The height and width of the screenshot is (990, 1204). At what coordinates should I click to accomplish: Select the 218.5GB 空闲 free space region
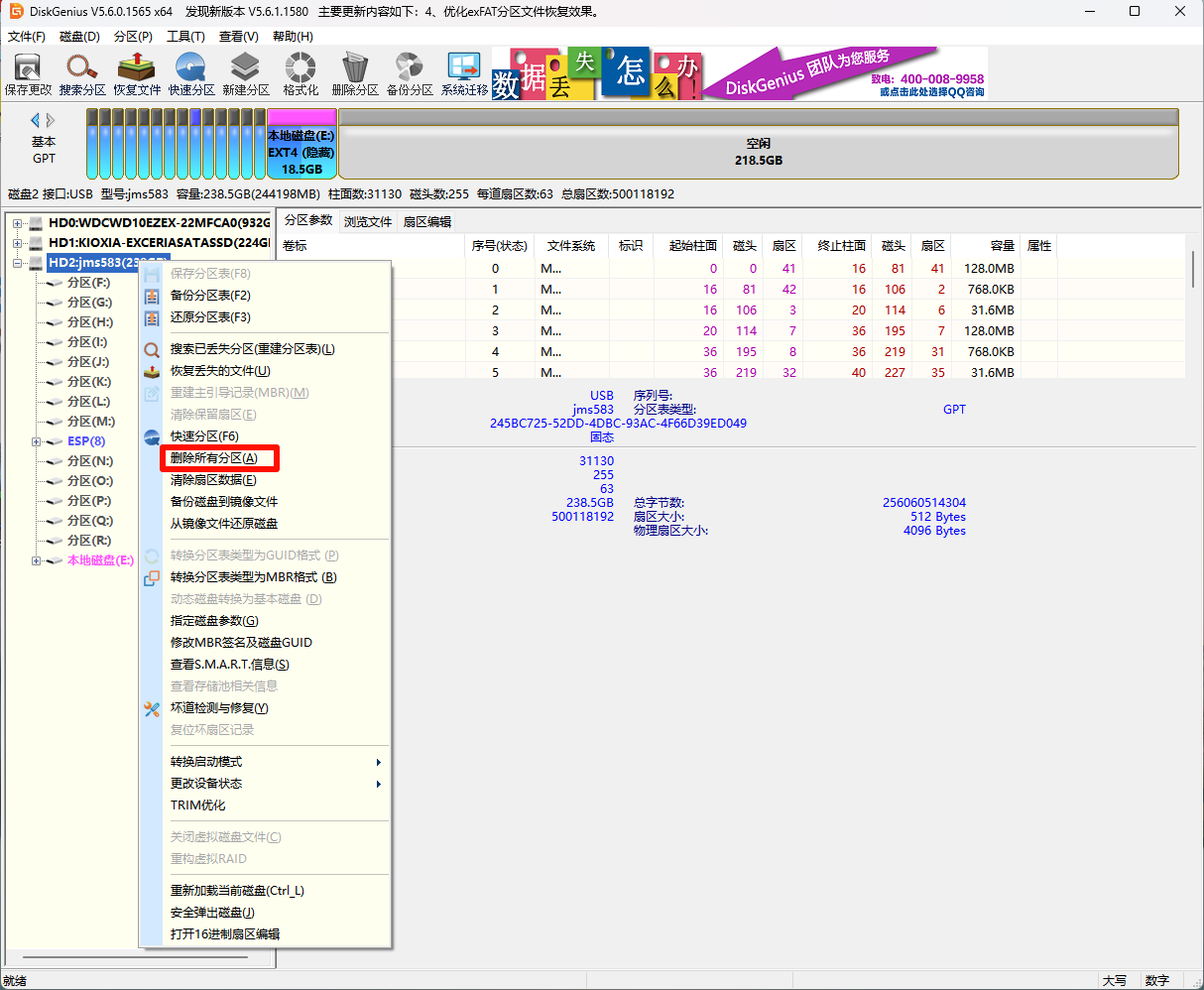tap(758, 152)
